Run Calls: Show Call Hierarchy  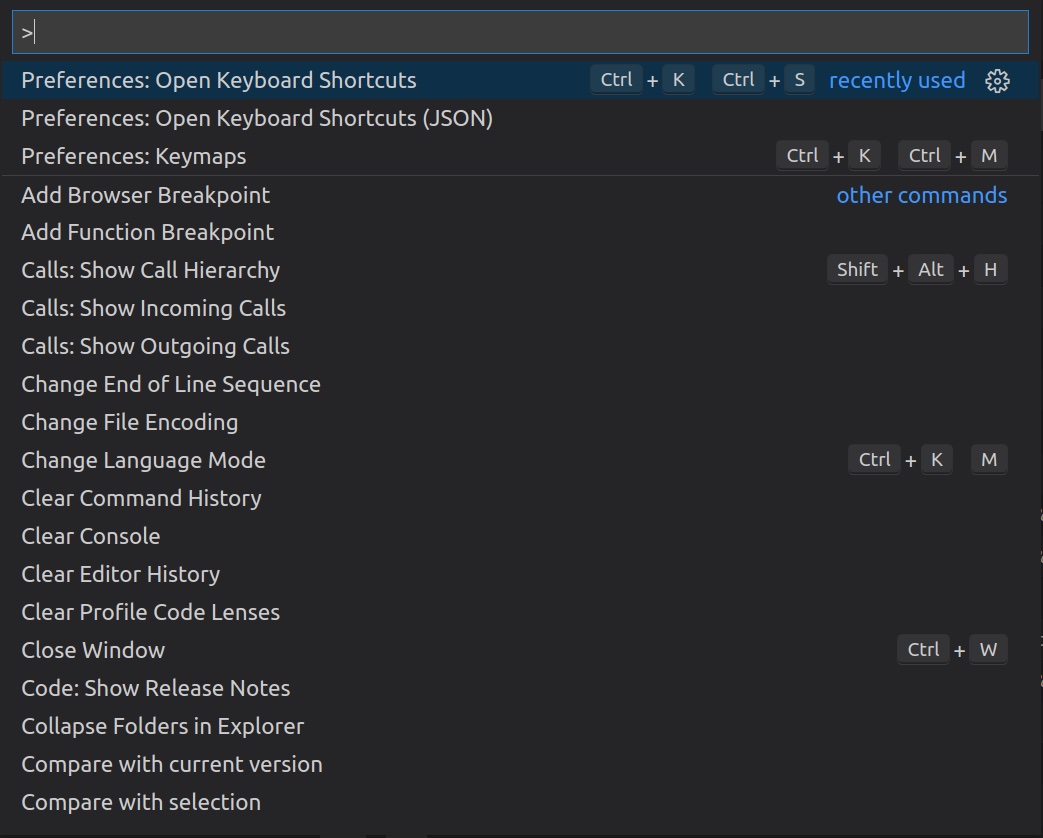pyautogui.click(x=151, y=271)
